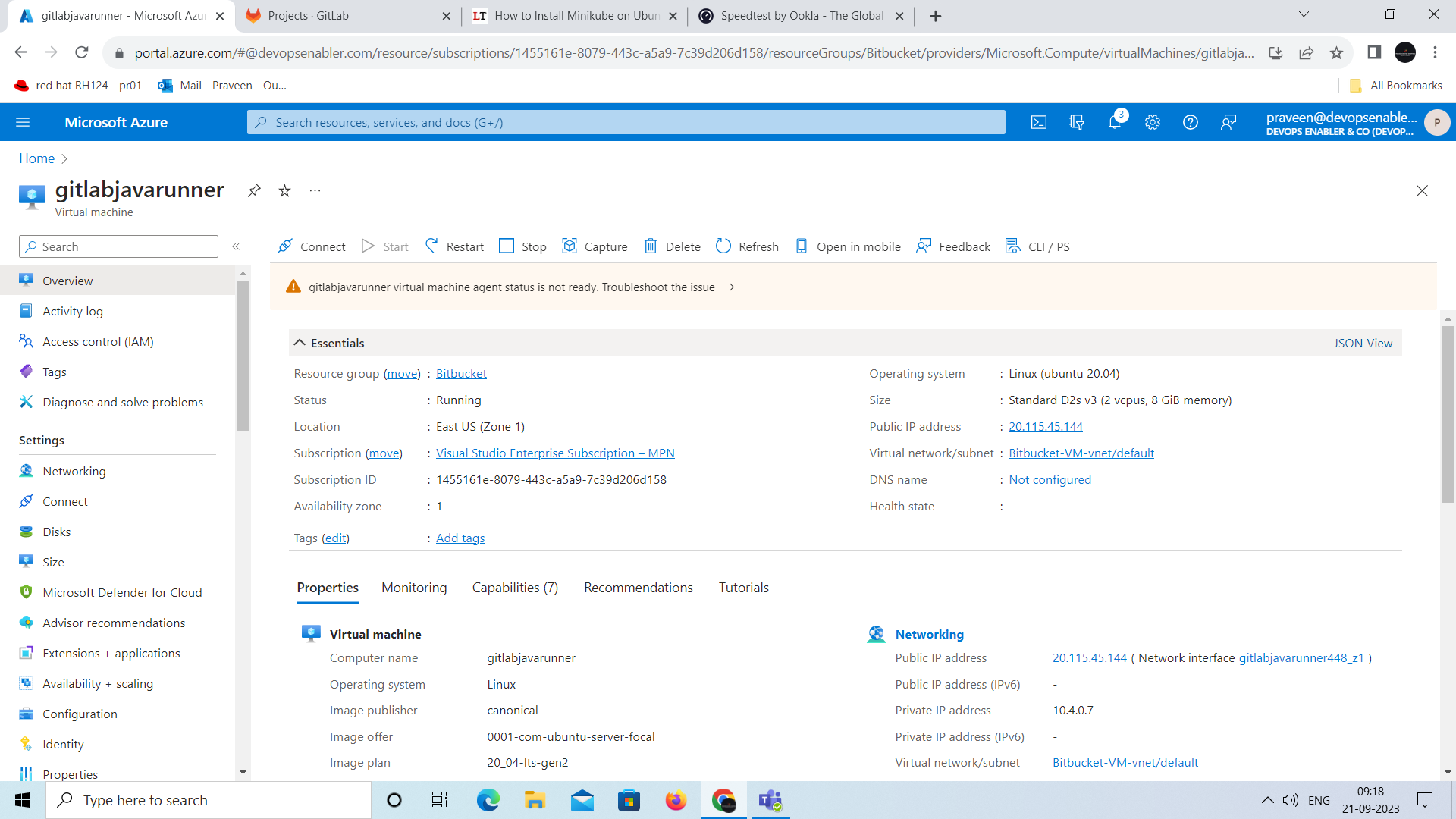Viewport: 1456px width, 819px height.
Task: Open Extensions + applications in sidebar
Action: point(111,653)
